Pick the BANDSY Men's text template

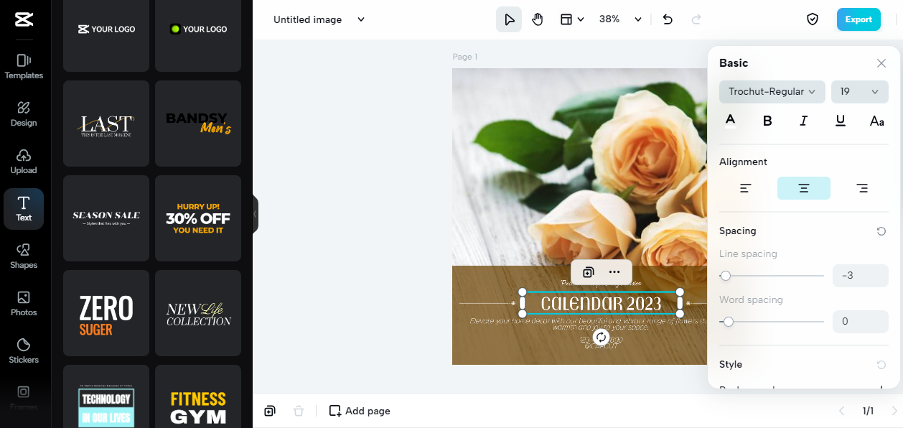198,123
